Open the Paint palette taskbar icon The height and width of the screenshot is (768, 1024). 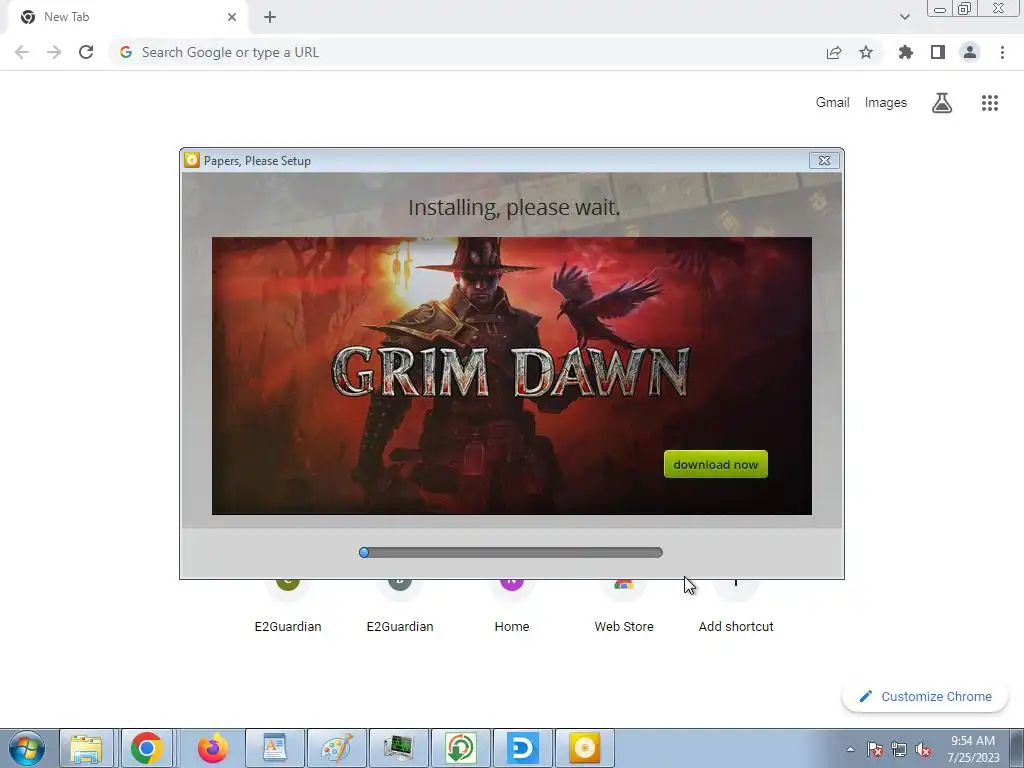pyautogui.click(x=336, y=748)
